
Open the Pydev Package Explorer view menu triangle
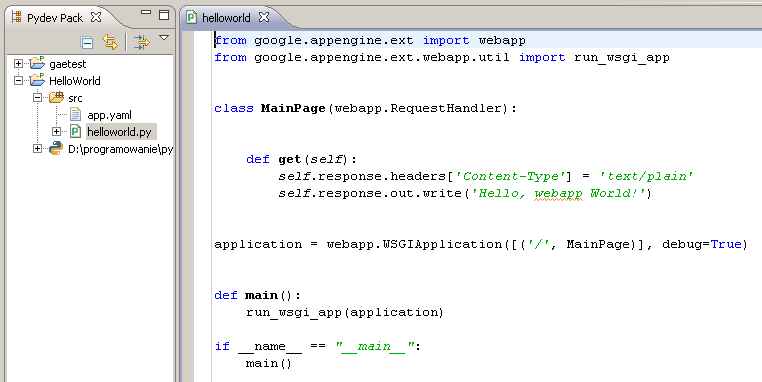(x=164, y=38)
